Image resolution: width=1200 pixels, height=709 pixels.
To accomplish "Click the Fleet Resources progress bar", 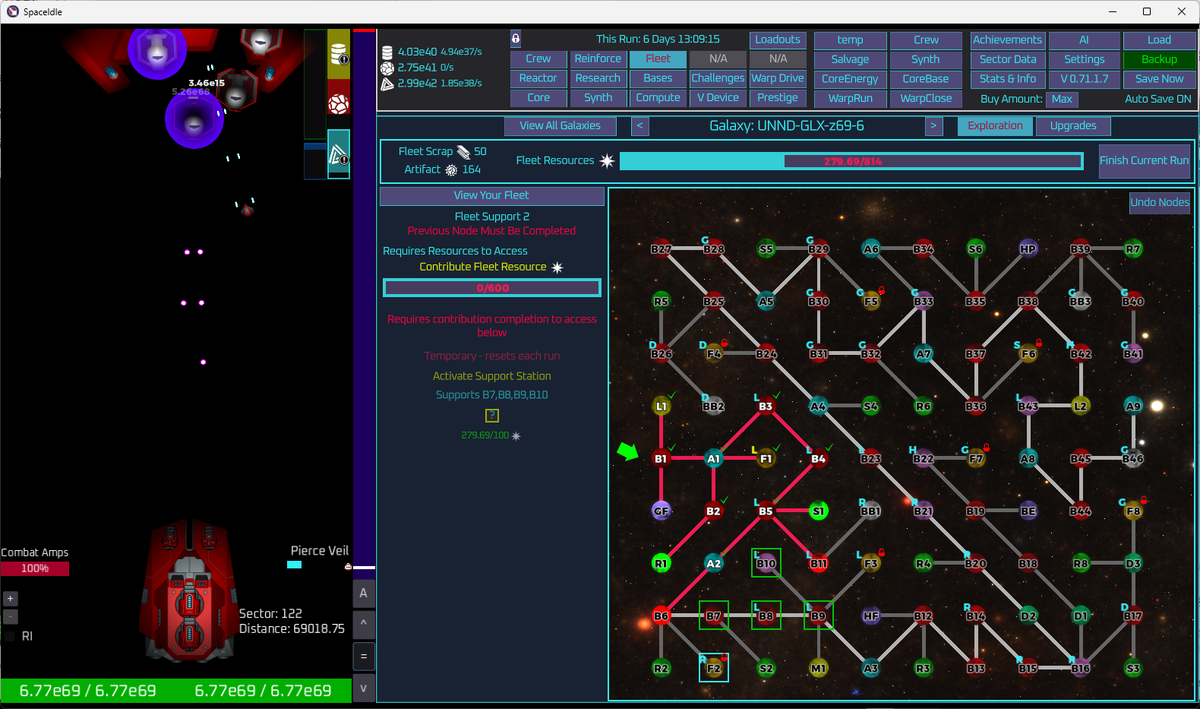I will point(851,161).
